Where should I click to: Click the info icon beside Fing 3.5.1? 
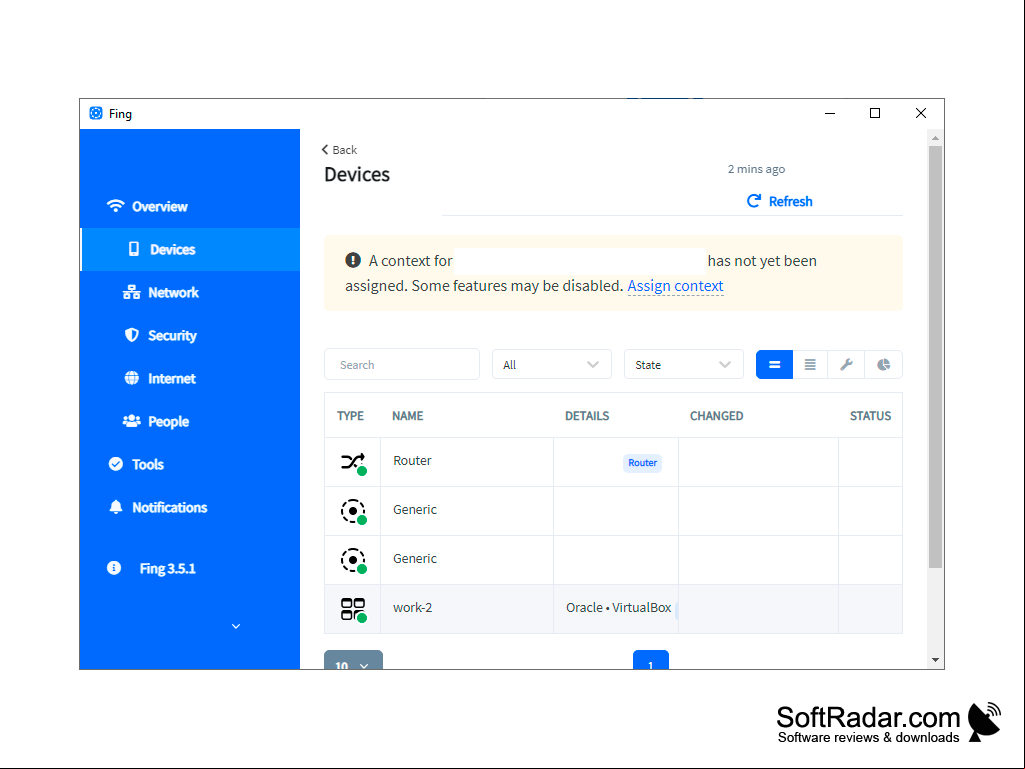pos(114,568)
